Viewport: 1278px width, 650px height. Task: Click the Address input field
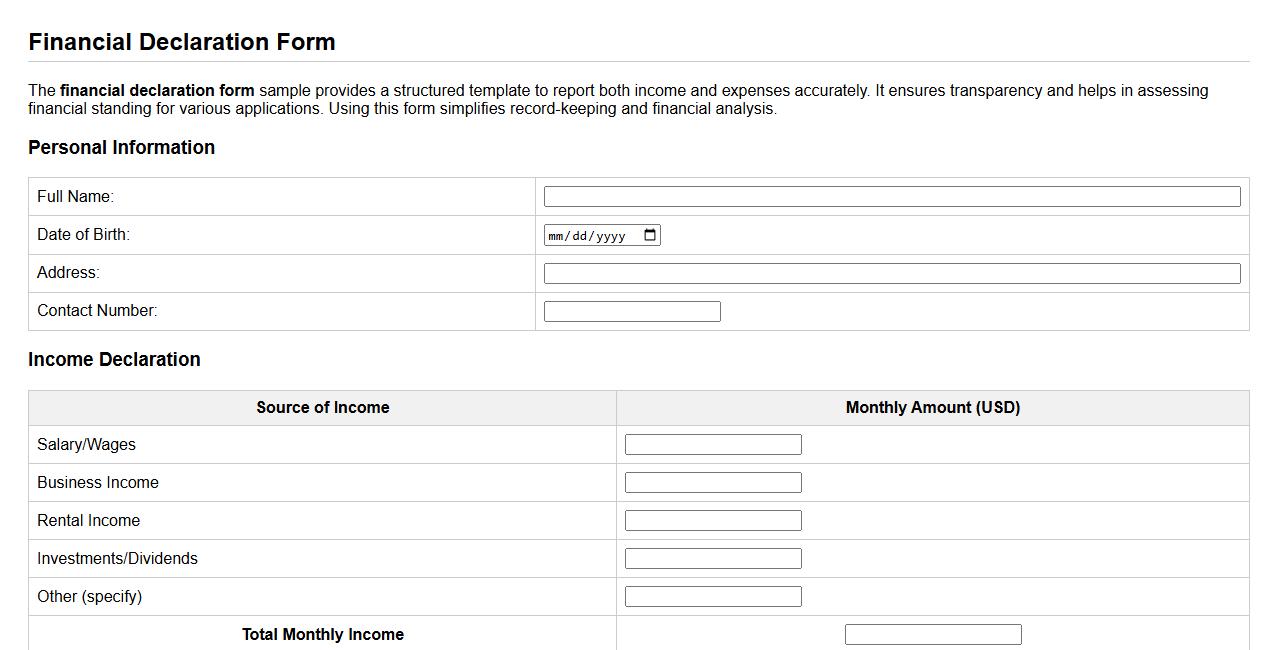coord(891,272)
